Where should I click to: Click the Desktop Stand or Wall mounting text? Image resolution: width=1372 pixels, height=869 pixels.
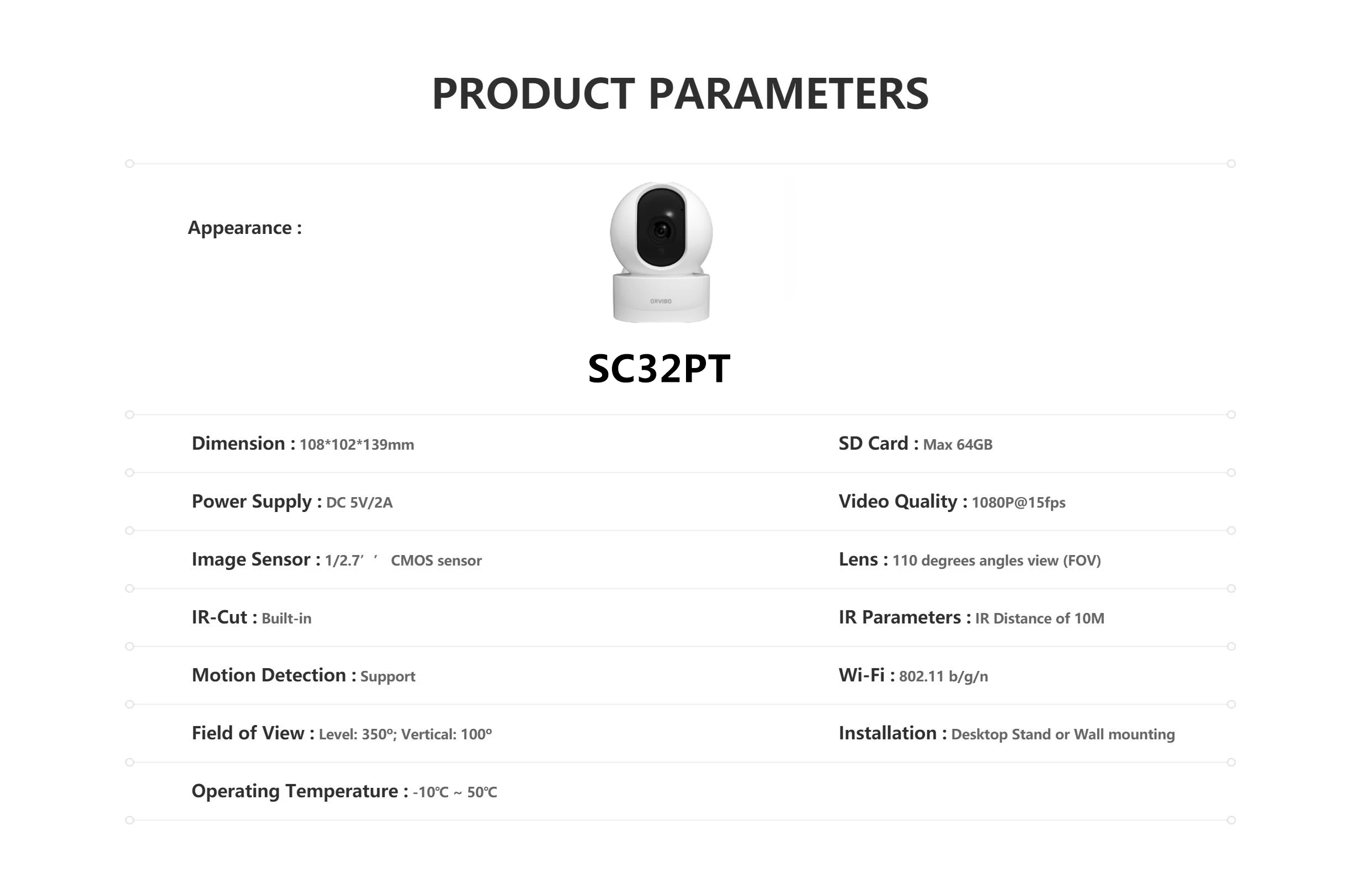1062,734
